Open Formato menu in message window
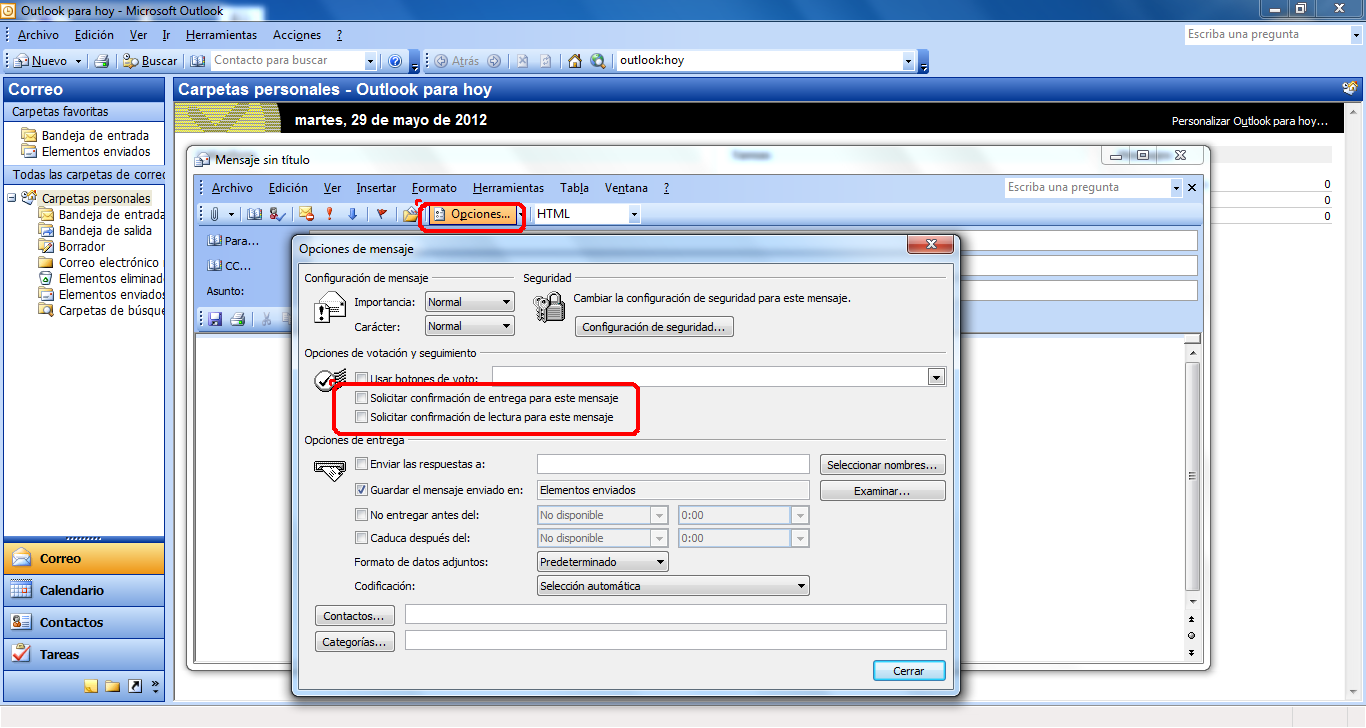 click(x=434, y=188)
